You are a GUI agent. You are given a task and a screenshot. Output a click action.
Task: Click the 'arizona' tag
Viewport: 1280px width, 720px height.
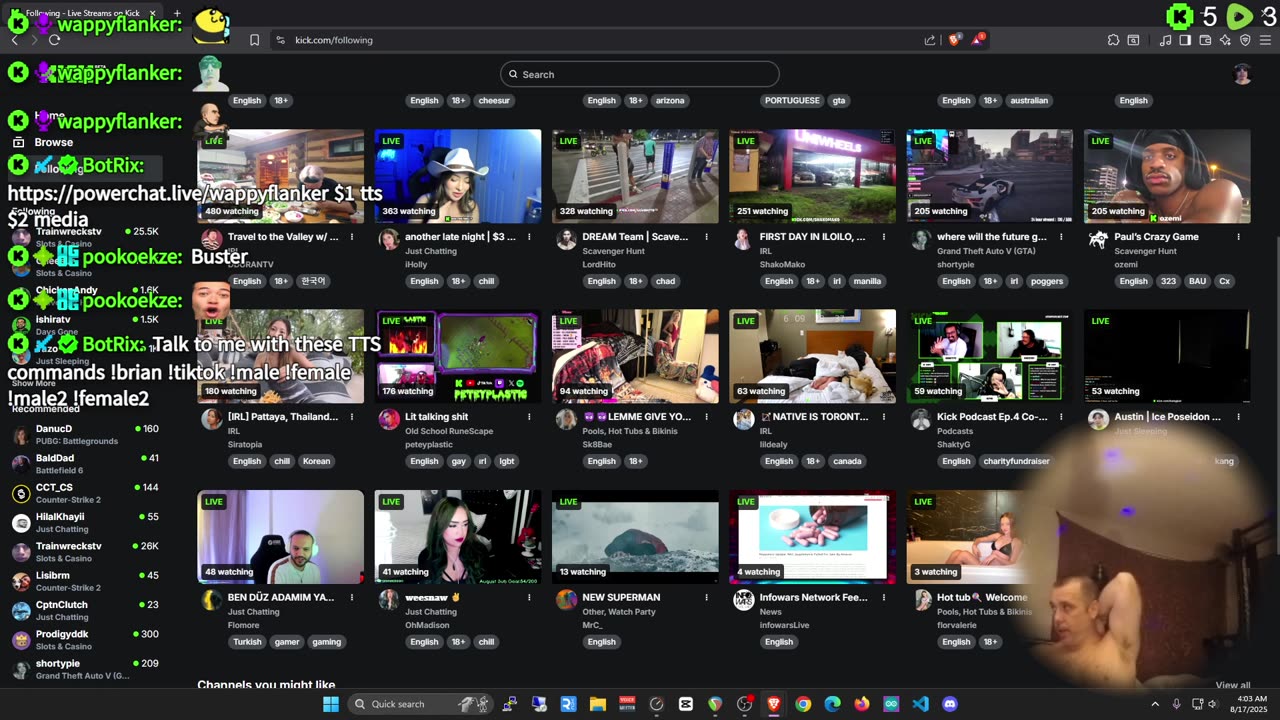pos(670,100)
